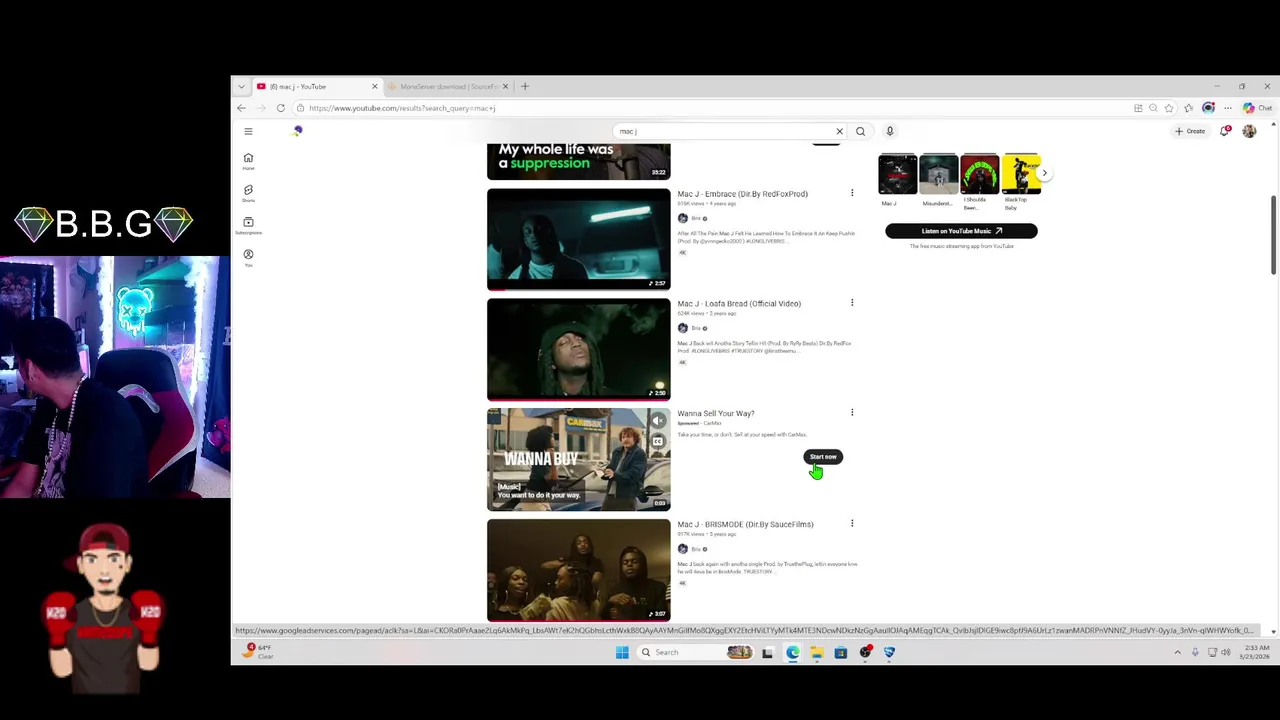Open Subscriptions in the YouTube sidebar
This screenshot has height=720, width=1280.
(248, 225)
